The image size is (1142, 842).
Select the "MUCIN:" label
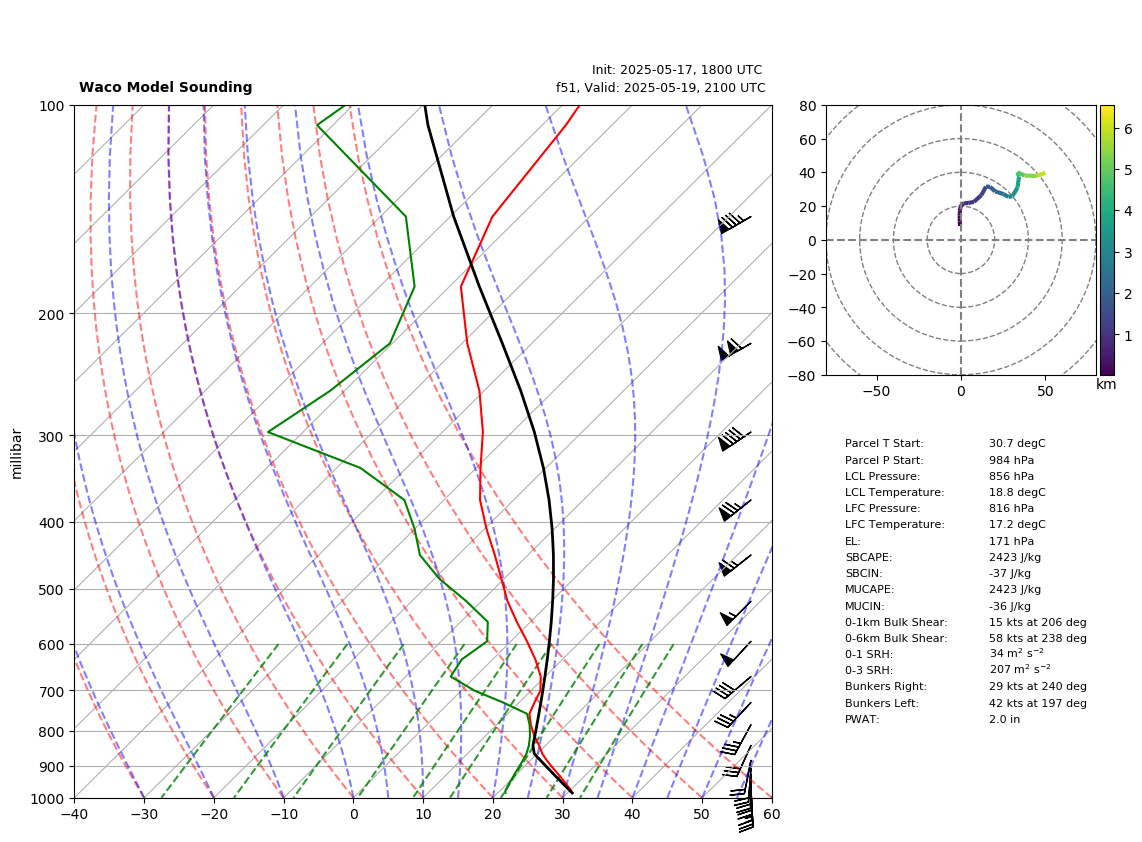click(x=865, y=606)
